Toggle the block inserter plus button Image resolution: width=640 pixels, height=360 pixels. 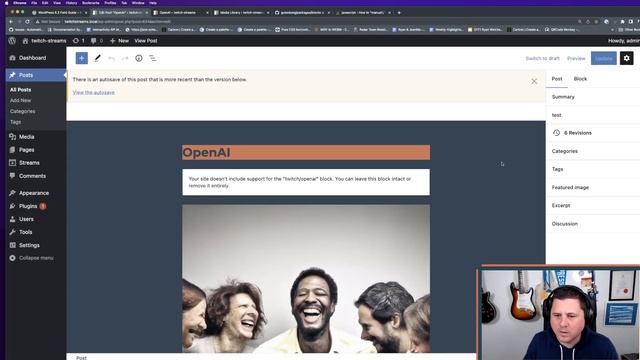82,58
